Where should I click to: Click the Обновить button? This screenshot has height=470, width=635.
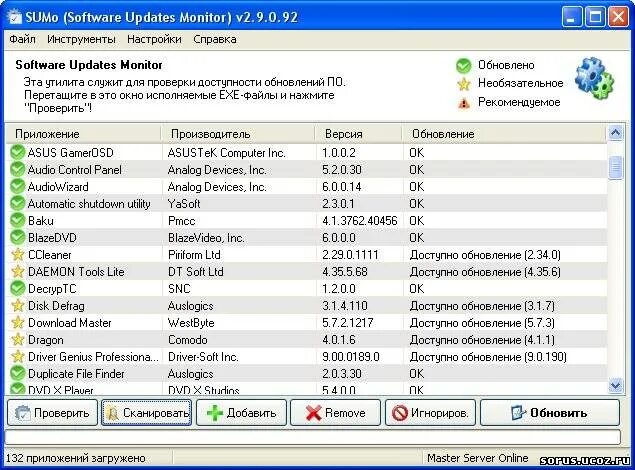click(550, 413)
